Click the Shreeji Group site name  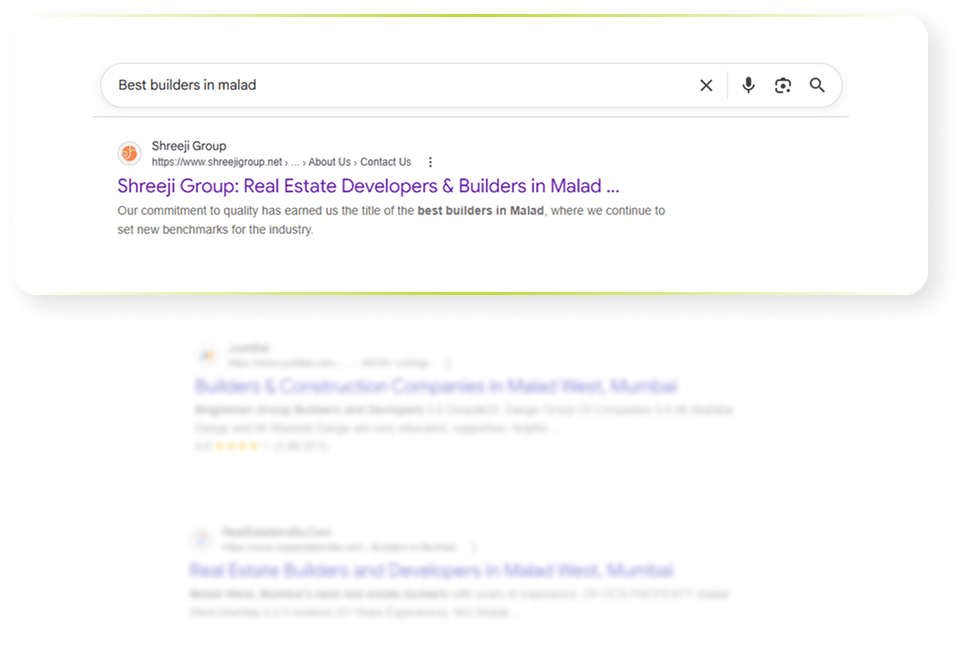(189, 146)
